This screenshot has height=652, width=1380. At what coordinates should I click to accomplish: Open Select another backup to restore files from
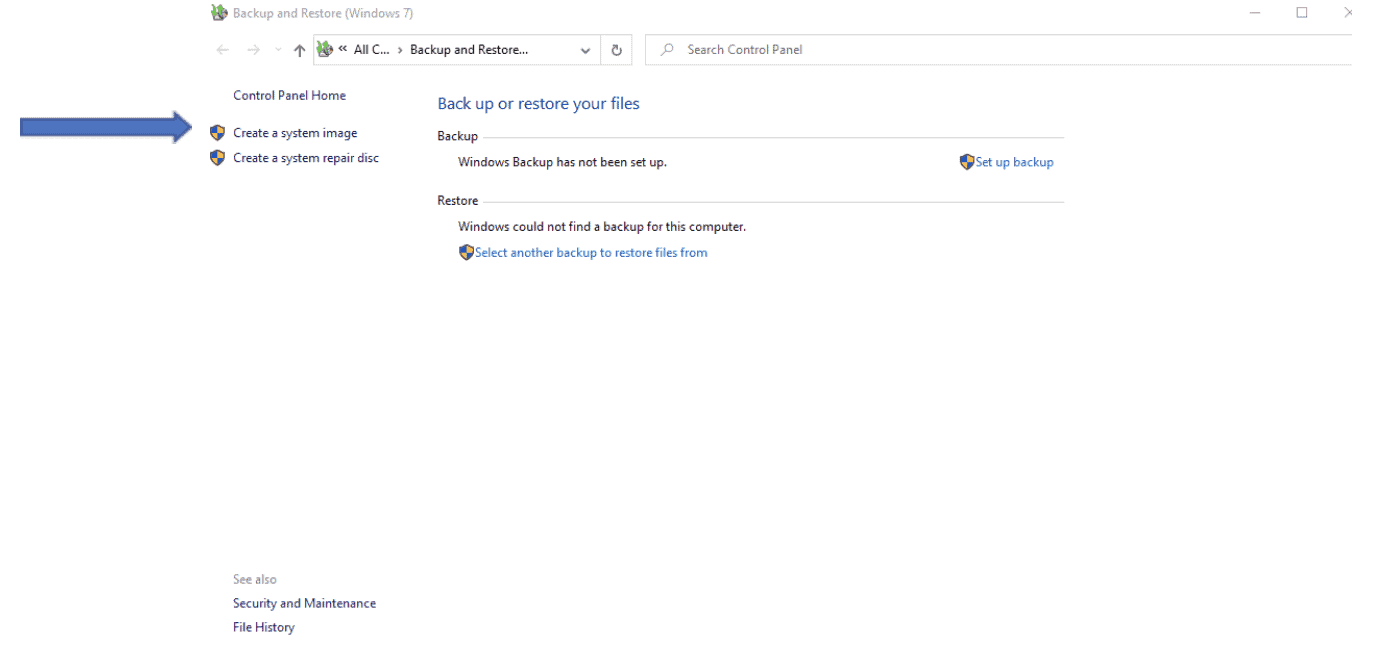(591, 253)
